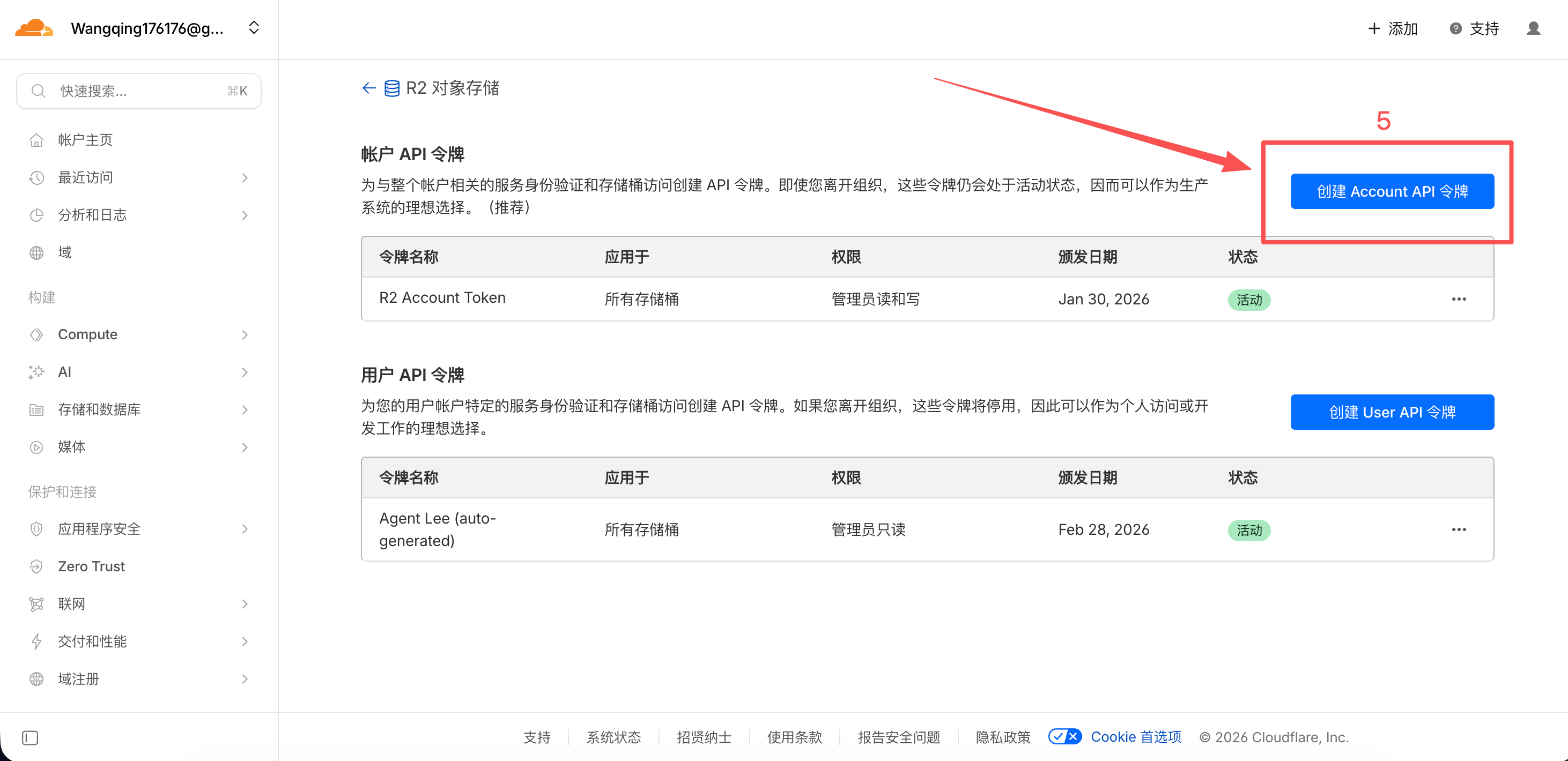Click the Cloudflare logo icon
Screen dimensions: 1568x761
(34, 28)
